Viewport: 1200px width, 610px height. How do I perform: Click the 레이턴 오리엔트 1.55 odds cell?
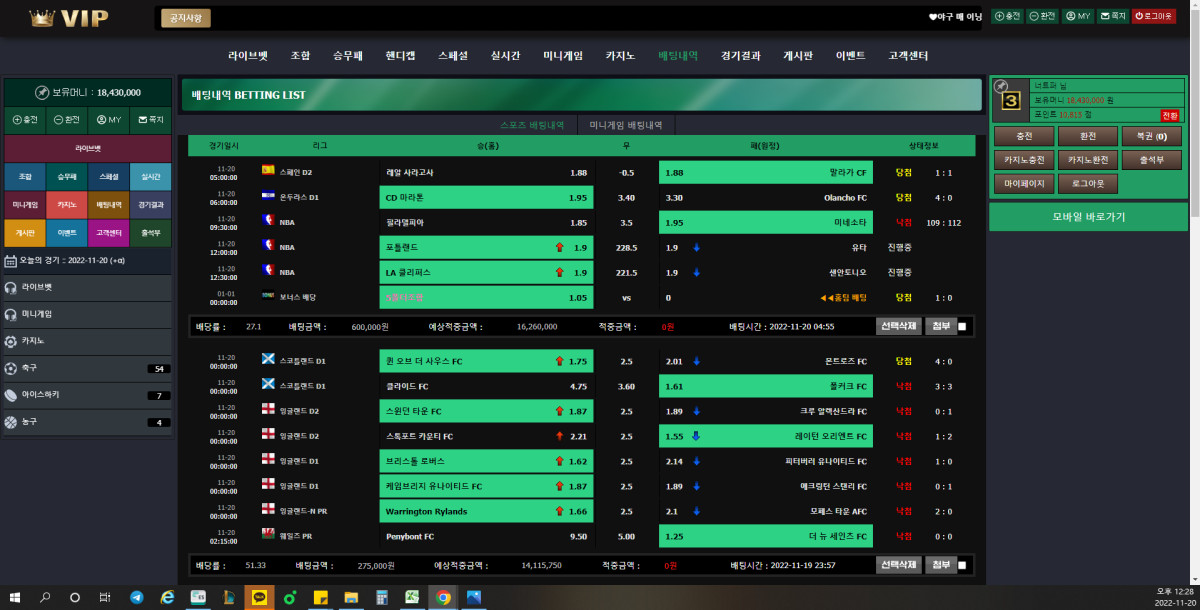point(766,436)
